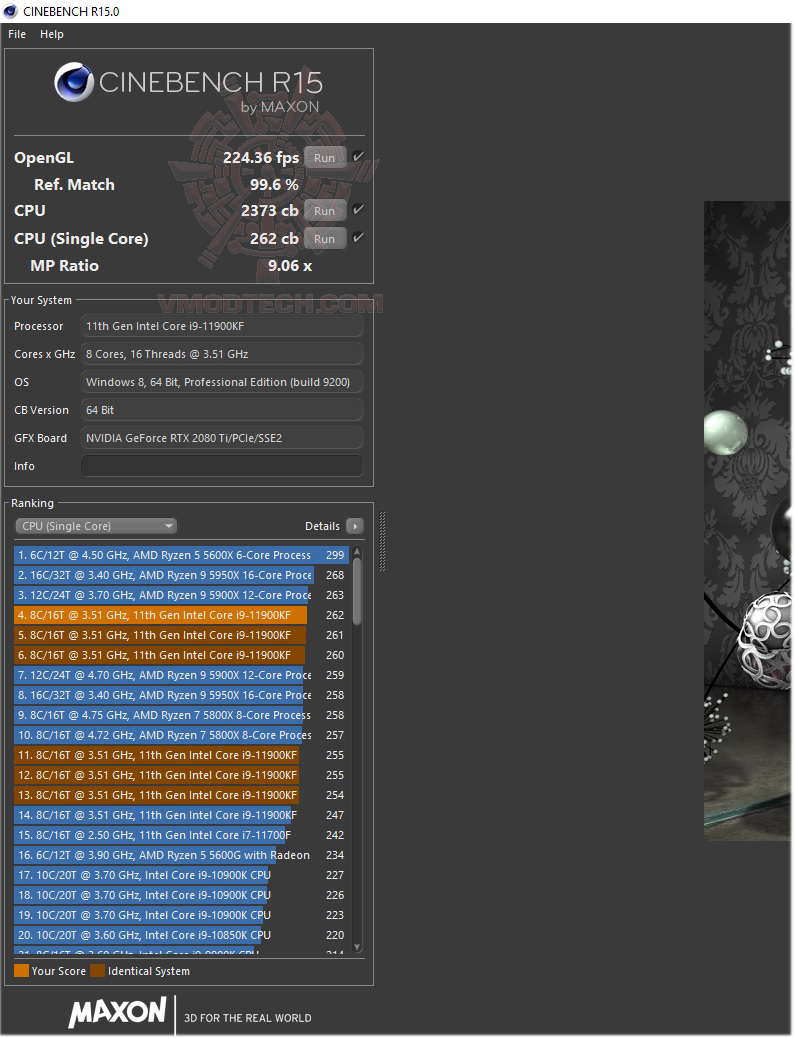The width and height of the screenshot is (794, 1038).
Task: Click the Processor field showing i9-11900KF
Action: 222,326
